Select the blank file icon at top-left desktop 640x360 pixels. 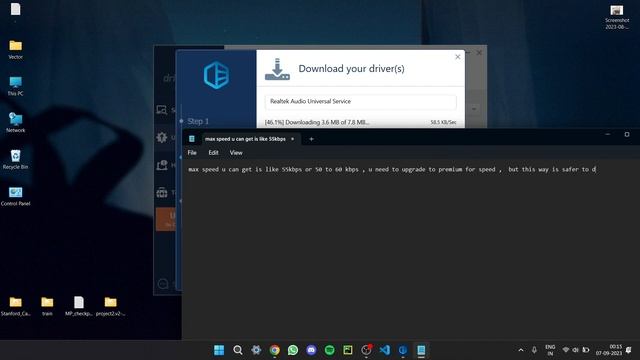[16, 9]
